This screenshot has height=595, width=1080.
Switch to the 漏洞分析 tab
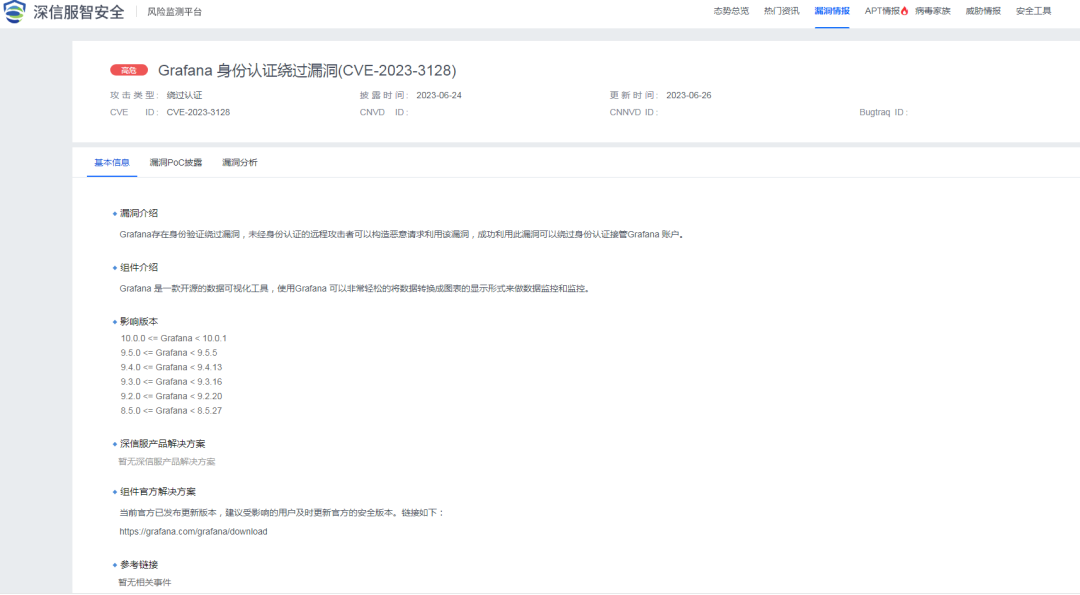tap(240, 163)
